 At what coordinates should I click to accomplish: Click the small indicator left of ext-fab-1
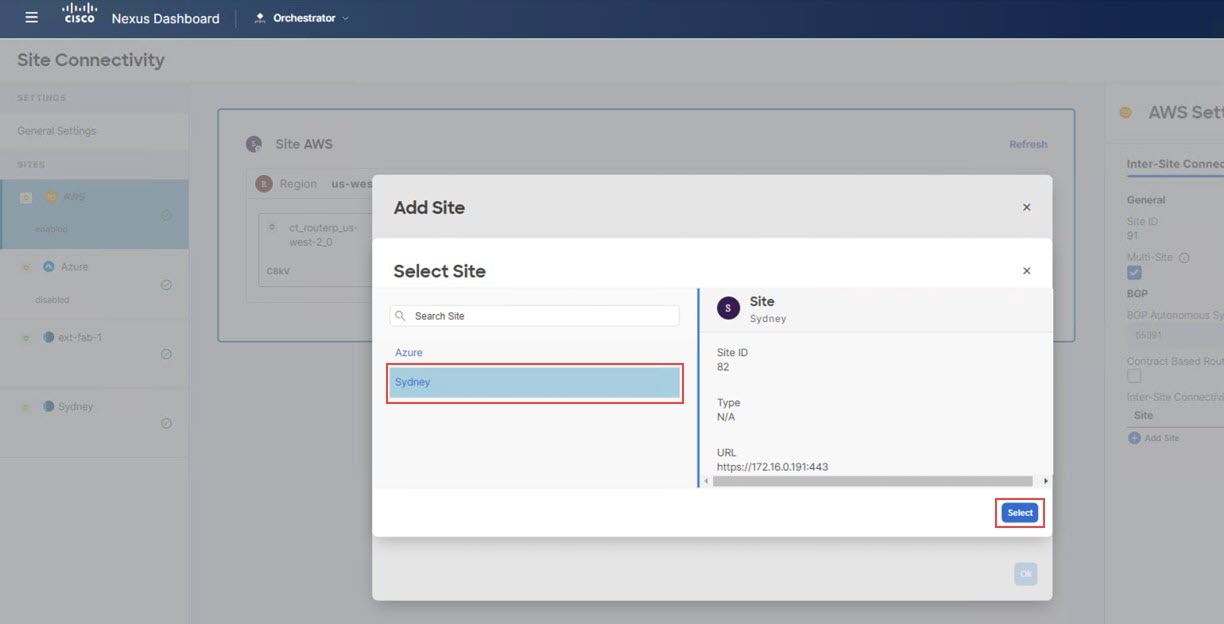(x=26, y=337)
